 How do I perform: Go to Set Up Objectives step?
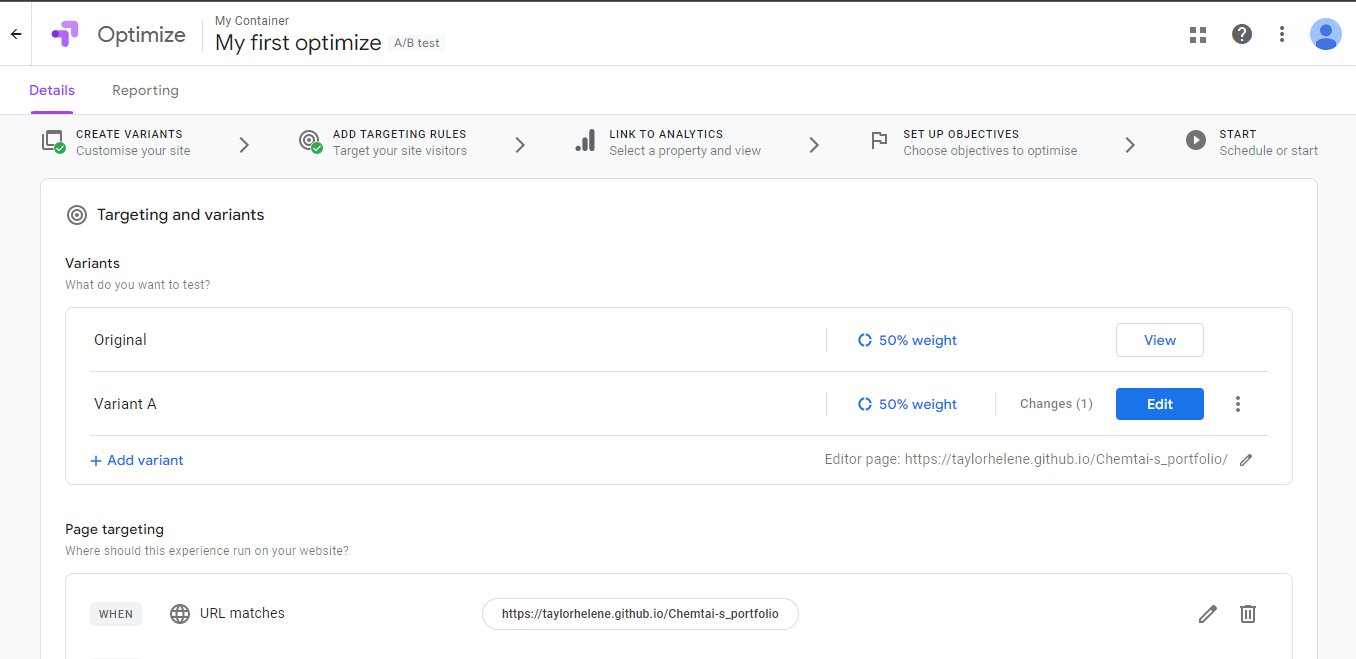click(x=974, y=142)
